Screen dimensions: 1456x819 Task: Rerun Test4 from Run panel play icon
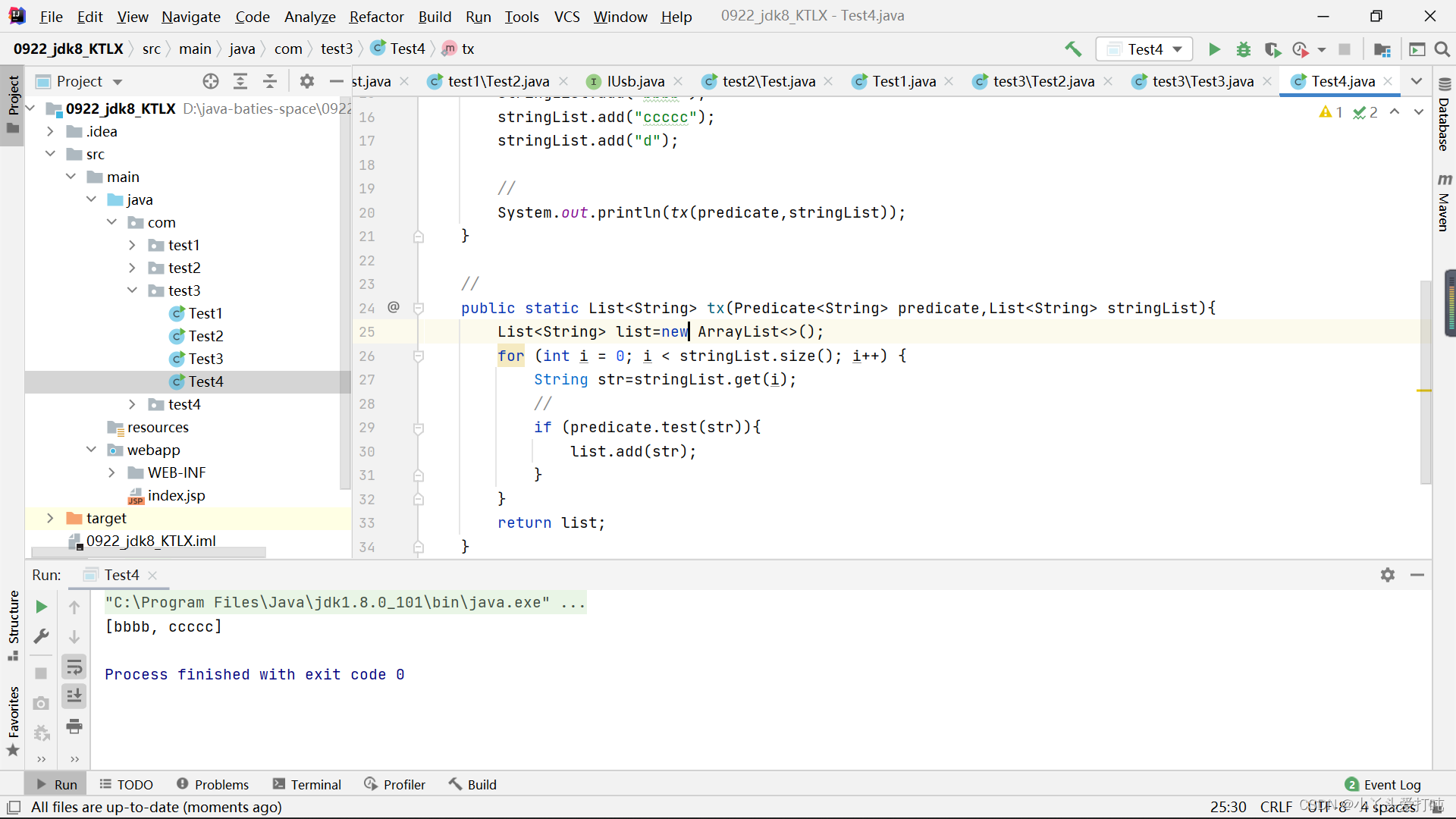click(x=42, y=607)
